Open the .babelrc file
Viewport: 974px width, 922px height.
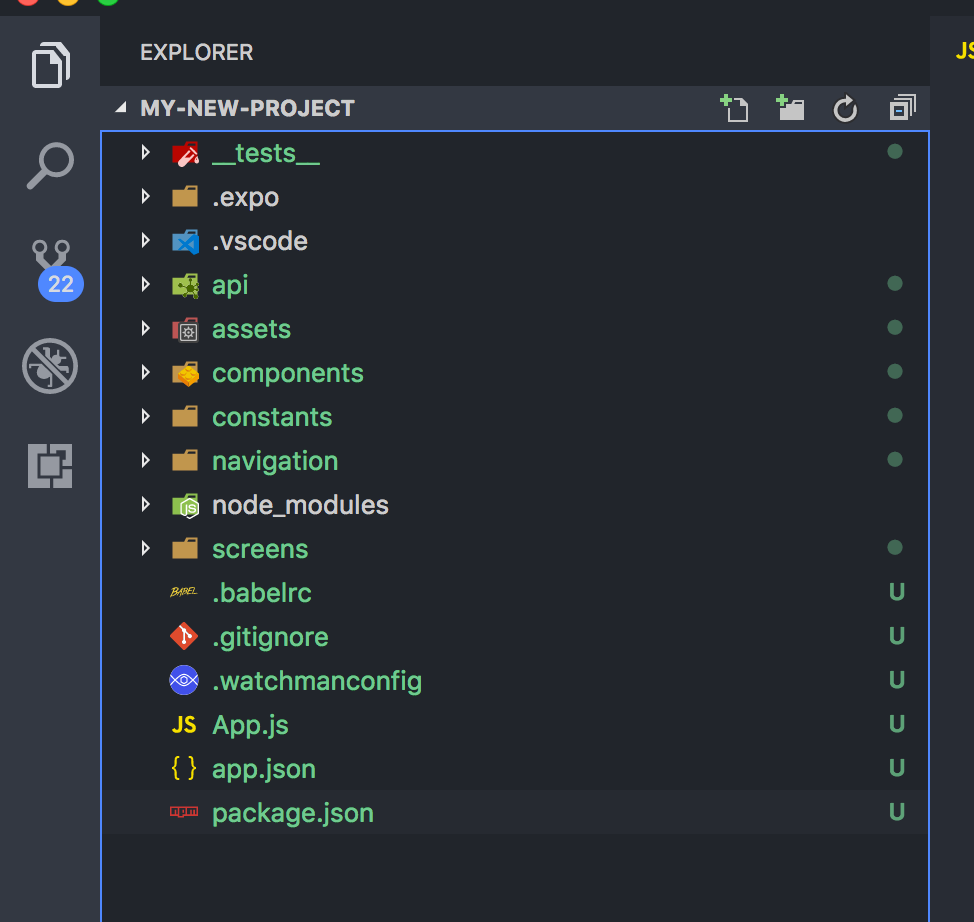[x=262, y=592]
